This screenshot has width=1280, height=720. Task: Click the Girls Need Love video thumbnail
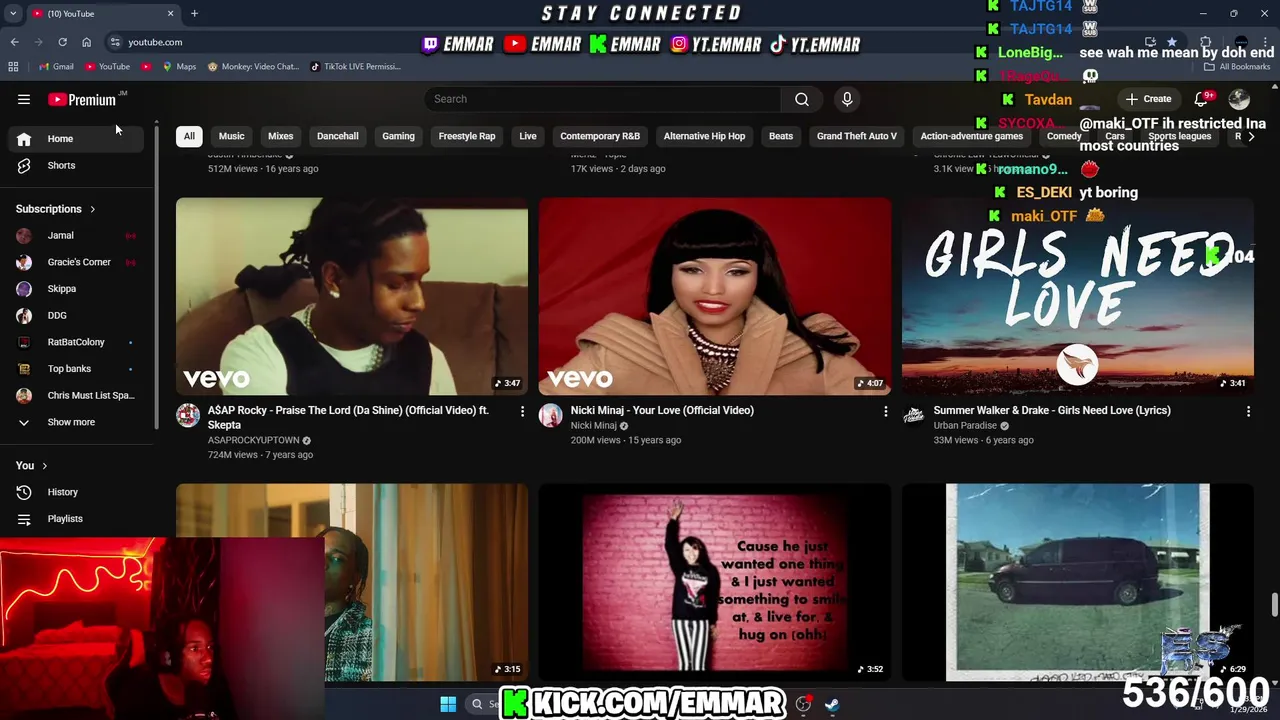(1078, 296)
